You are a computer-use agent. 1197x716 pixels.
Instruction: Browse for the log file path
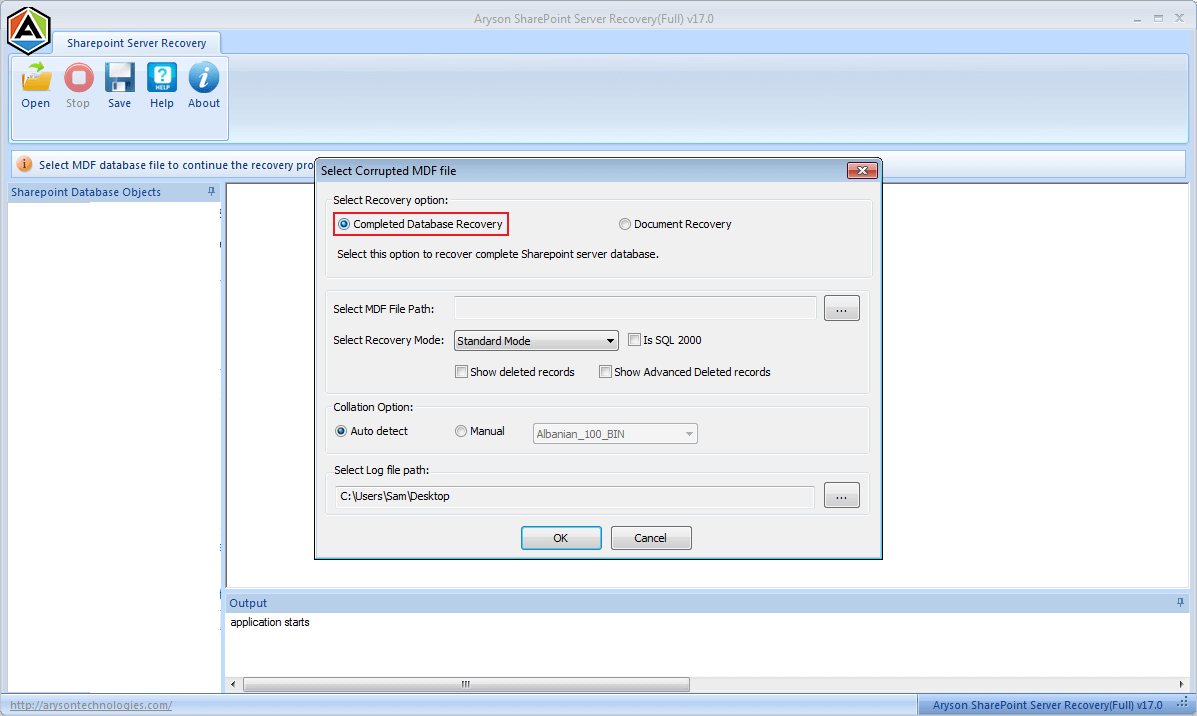point(841,495)
